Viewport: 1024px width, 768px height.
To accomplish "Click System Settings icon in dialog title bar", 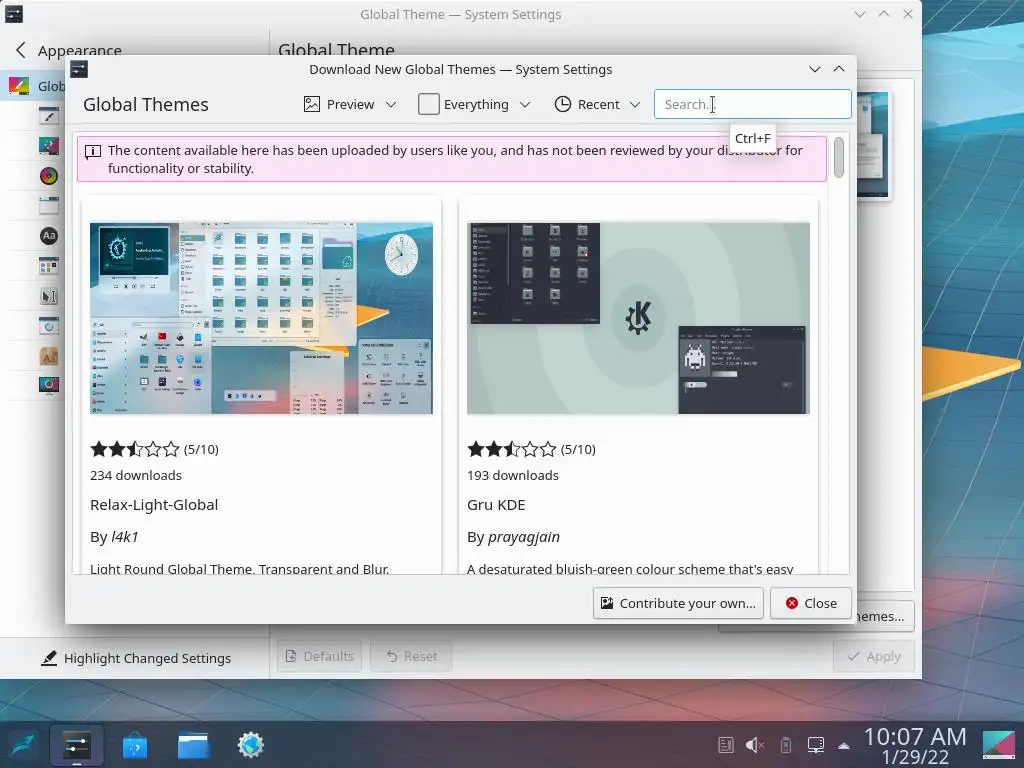I will click(x=79, y=69).
